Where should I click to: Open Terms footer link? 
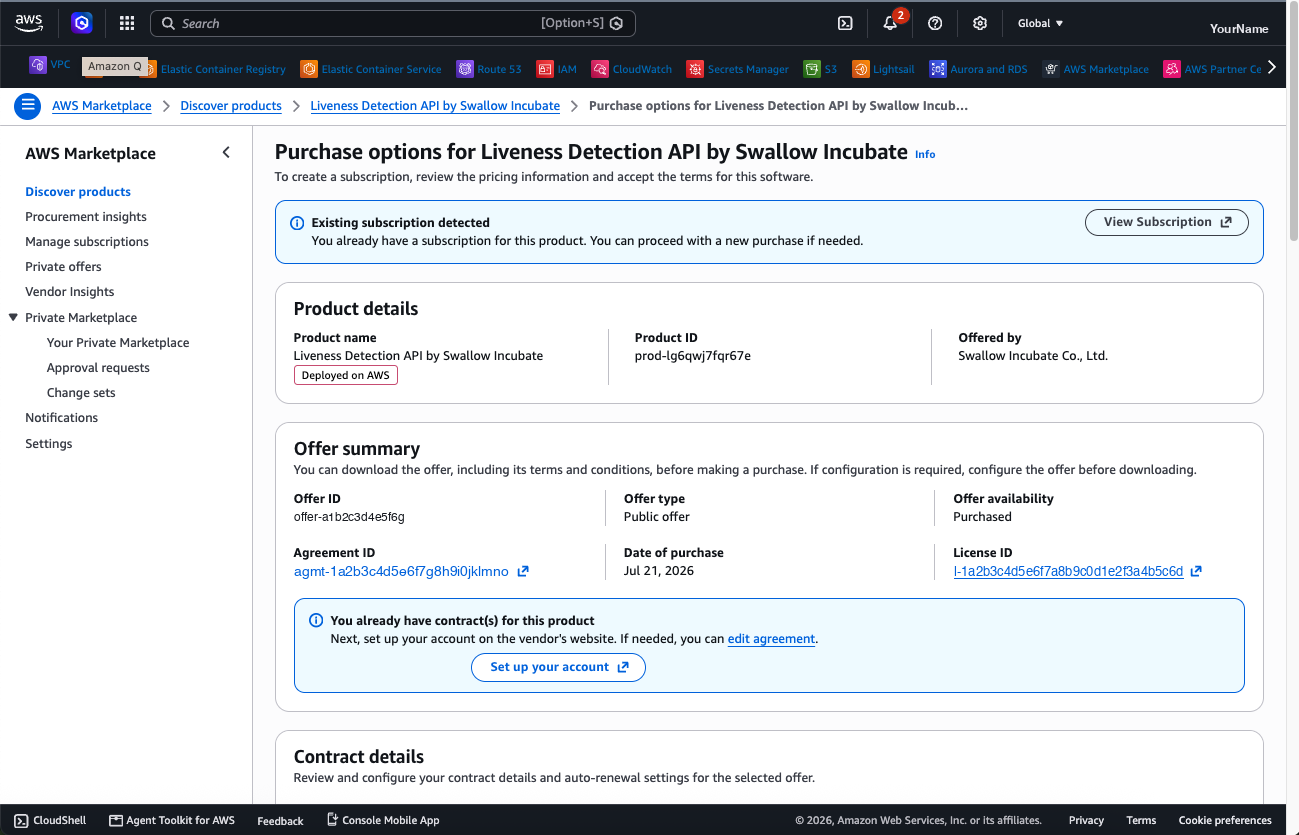click(x=1141, y=820)
